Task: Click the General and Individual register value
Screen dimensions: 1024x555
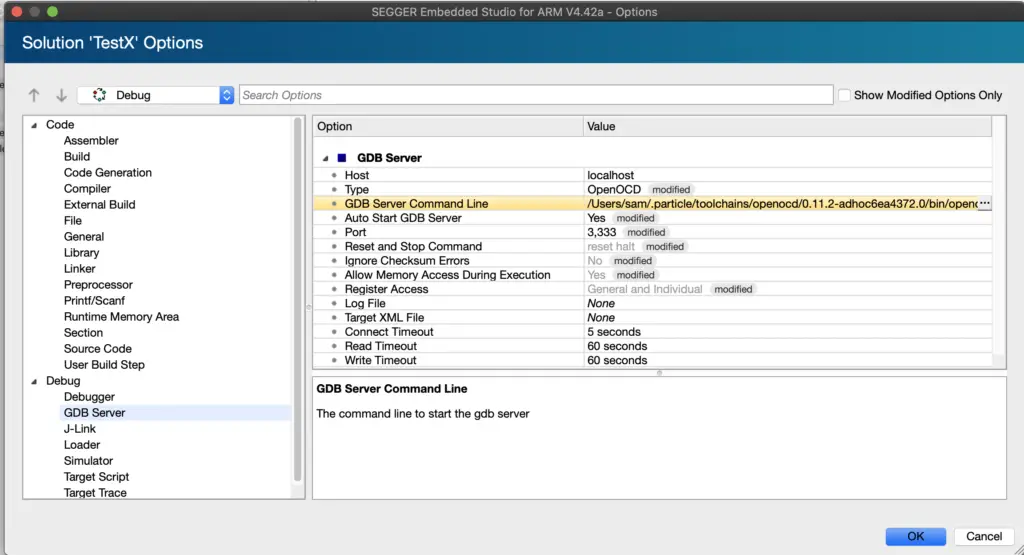Action: pyautogui.click(x=645, y=289)
